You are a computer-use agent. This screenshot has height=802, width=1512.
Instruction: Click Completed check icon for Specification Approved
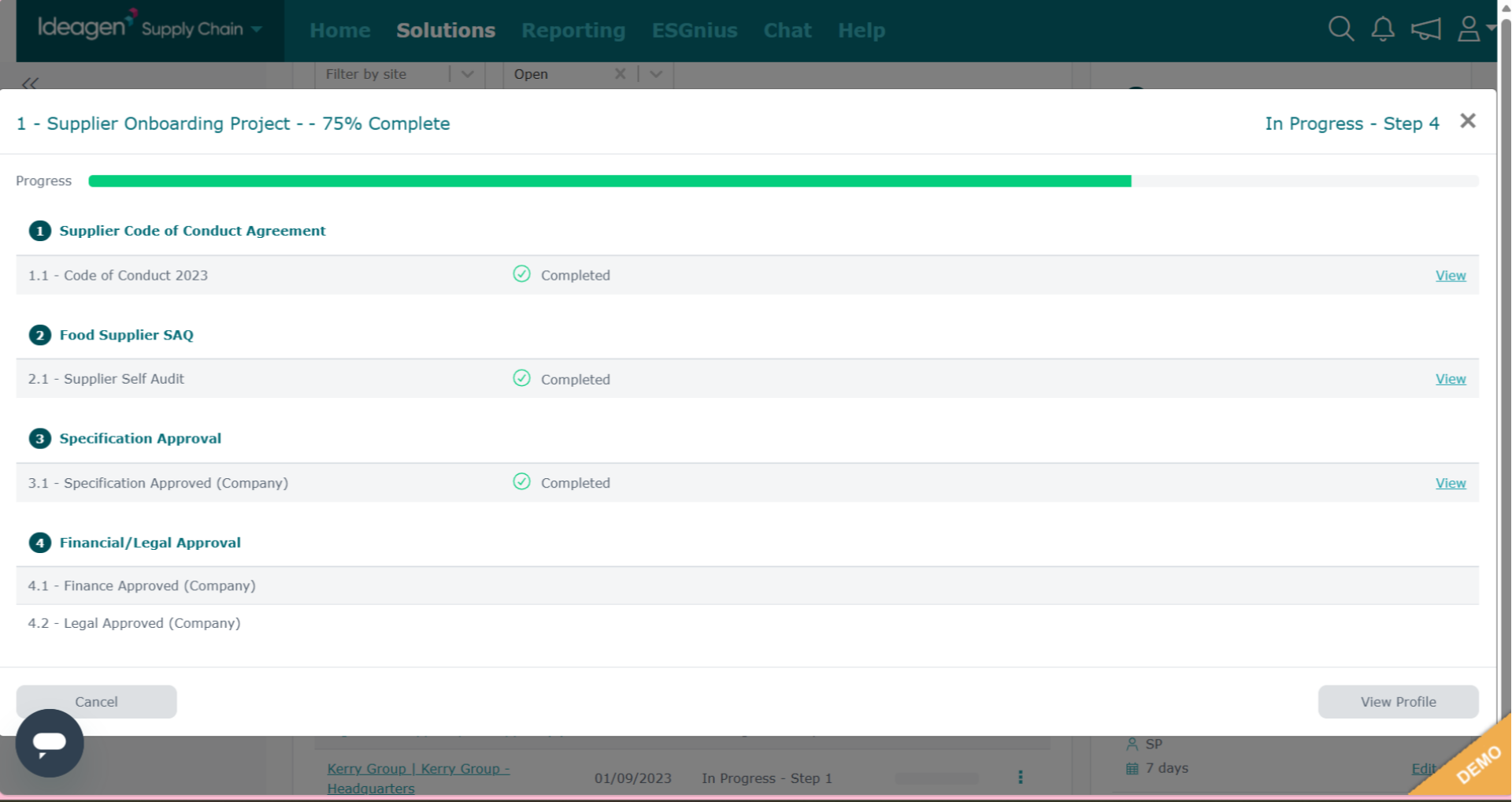point(521,481)
